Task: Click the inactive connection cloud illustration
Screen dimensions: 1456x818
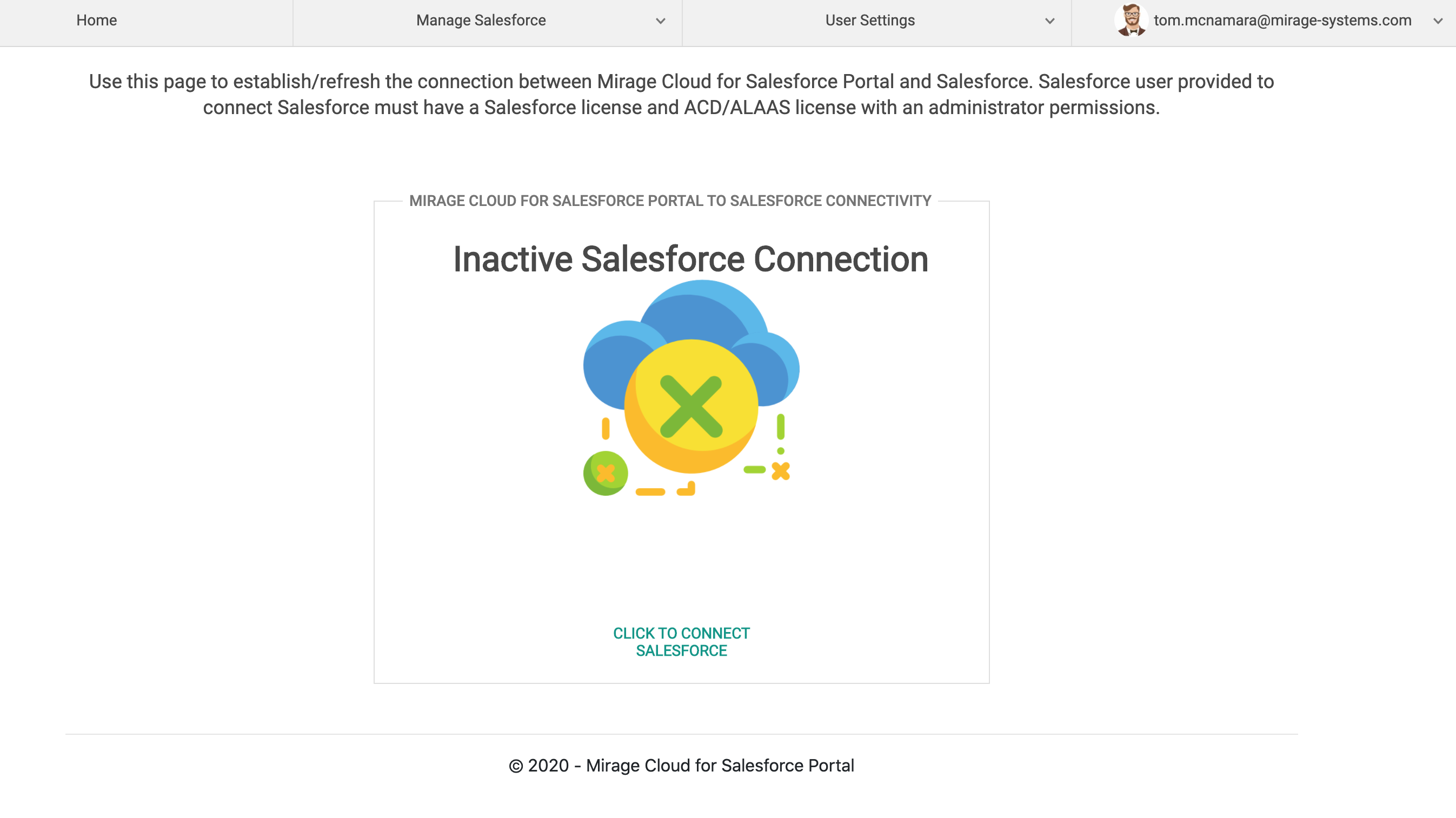Action: [x=692, y=388]
